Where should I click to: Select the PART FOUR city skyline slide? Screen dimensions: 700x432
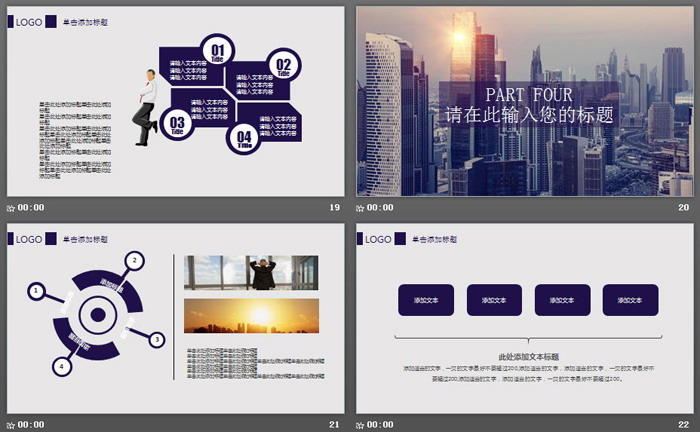(x=524, y=101)
